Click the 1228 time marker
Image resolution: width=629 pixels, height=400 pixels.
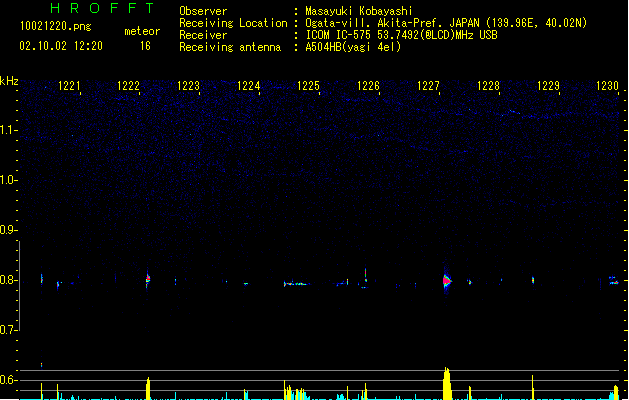(489, 86)
